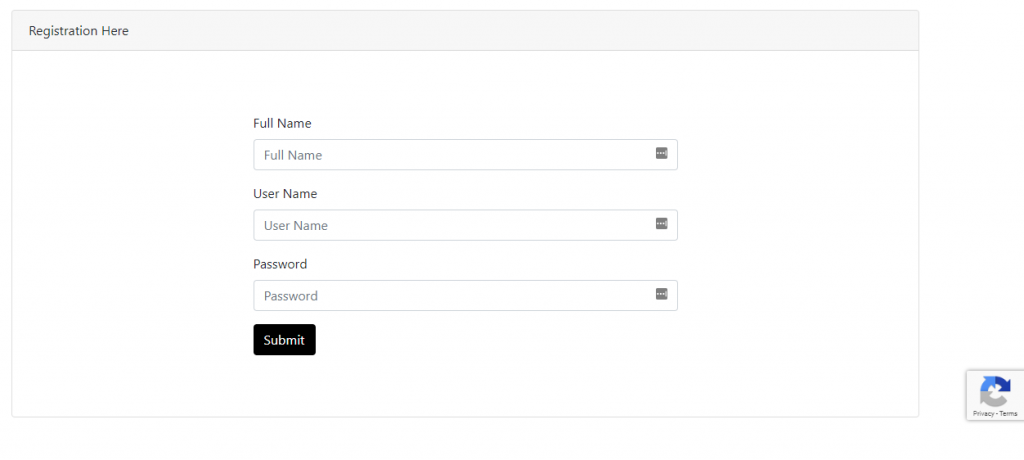The width and height of the screenshot is (1024, 460).
Task: Open password manager icon in Password field
Action: [662, 294]
